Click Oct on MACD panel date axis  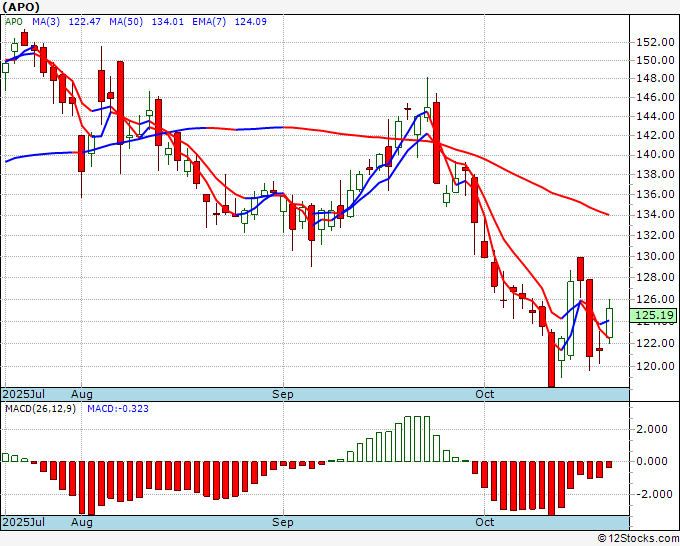click(x=484, y=522)
